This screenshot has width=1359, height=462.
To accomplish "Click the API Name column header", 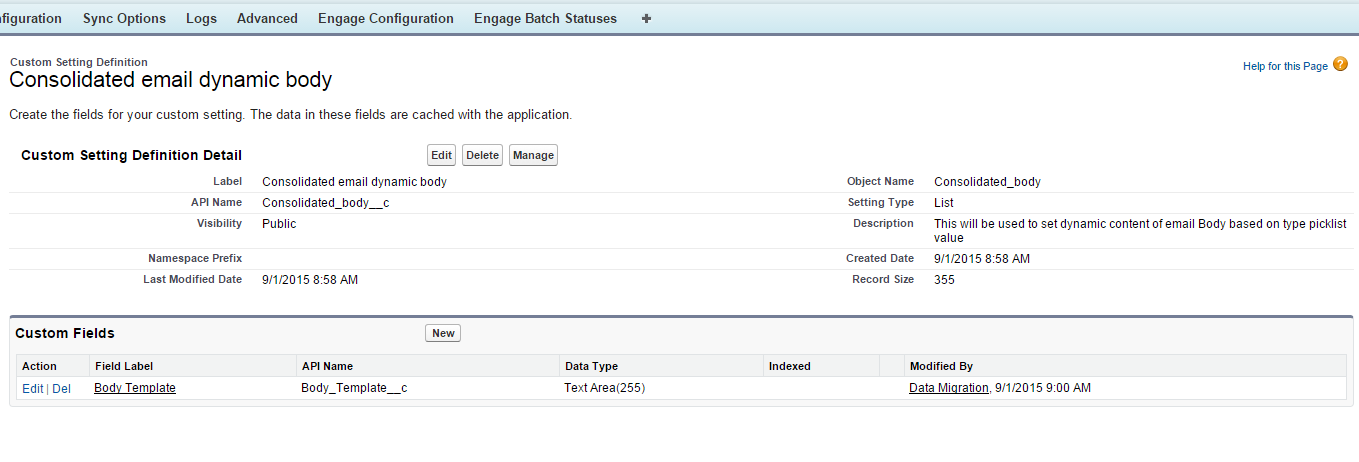I will (x=327, y=366).
